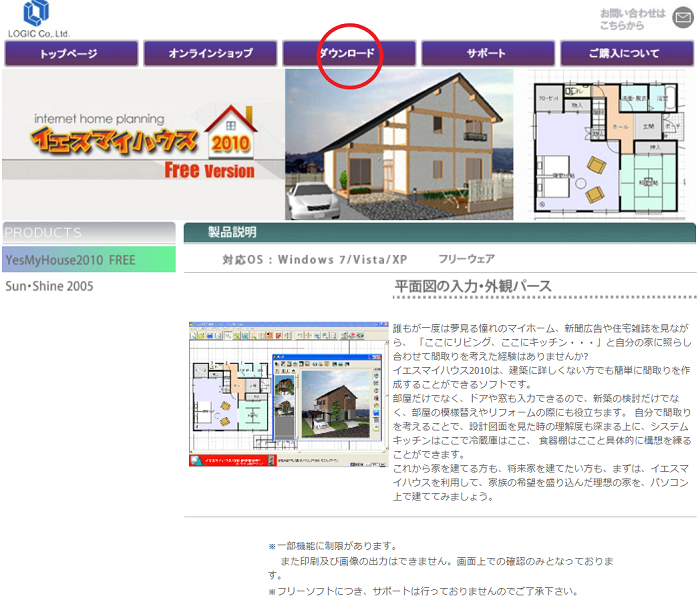
Task: Open the ご購入について menu
Action: pyautogui.click(x=627, y=54)
